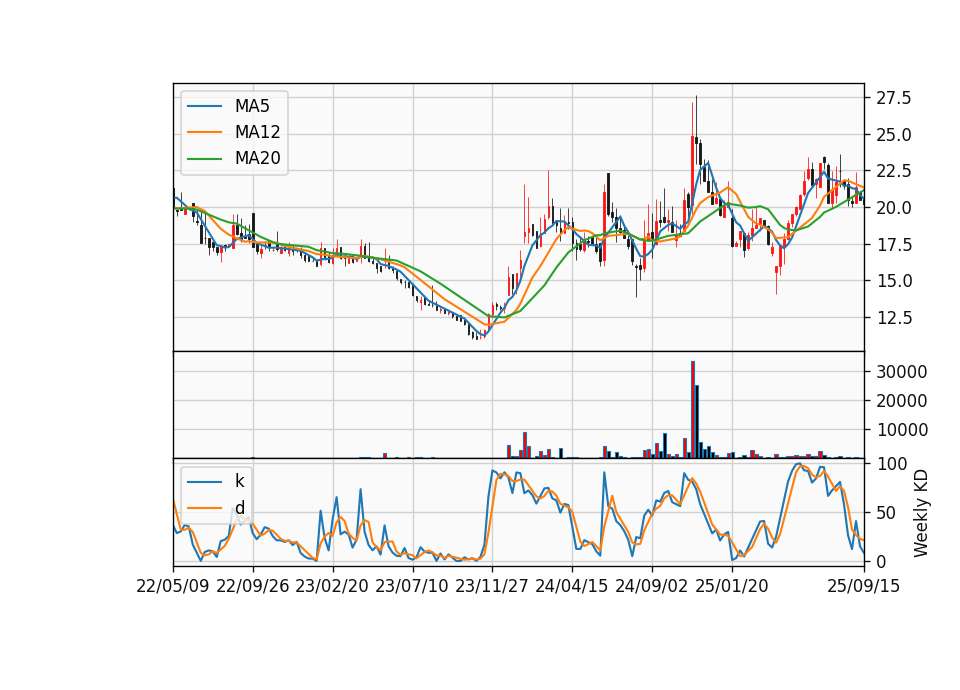
Task: Click the 20000 volume axis tick
Action: coord(902,401)
